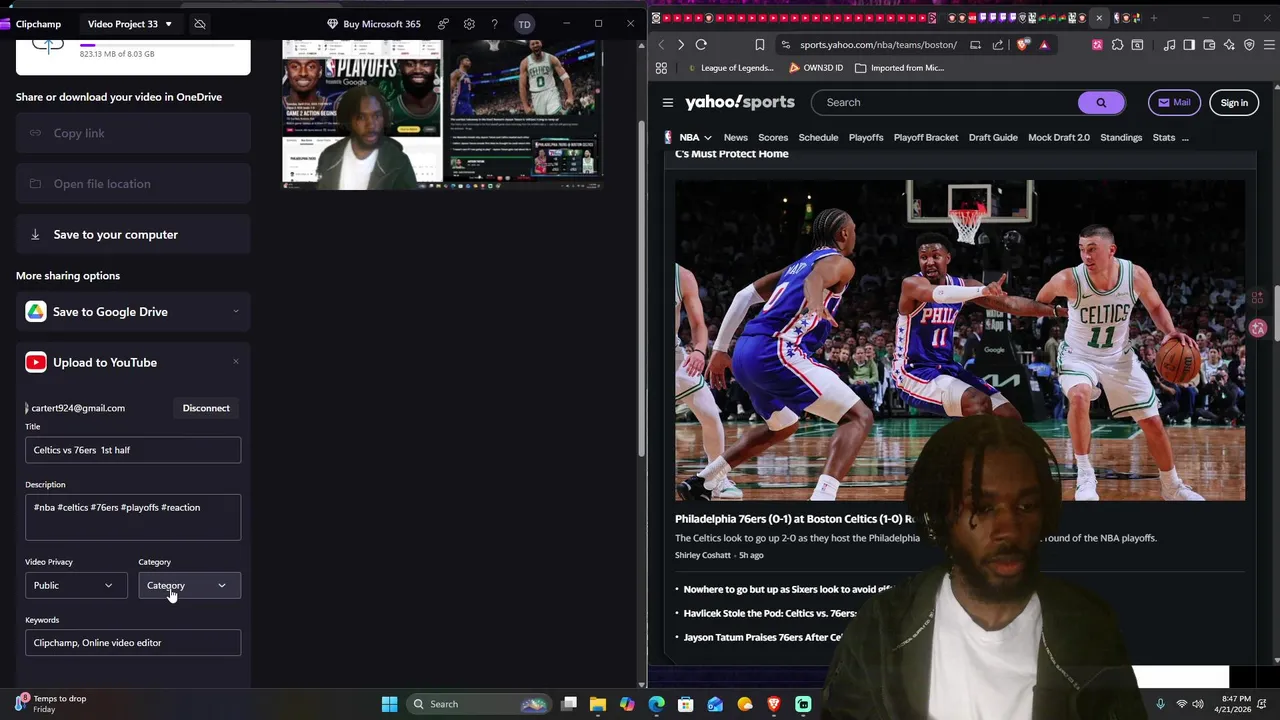Open the Video Project 33 title dropdown
The image size is (1280, 720).
[130, 24]
